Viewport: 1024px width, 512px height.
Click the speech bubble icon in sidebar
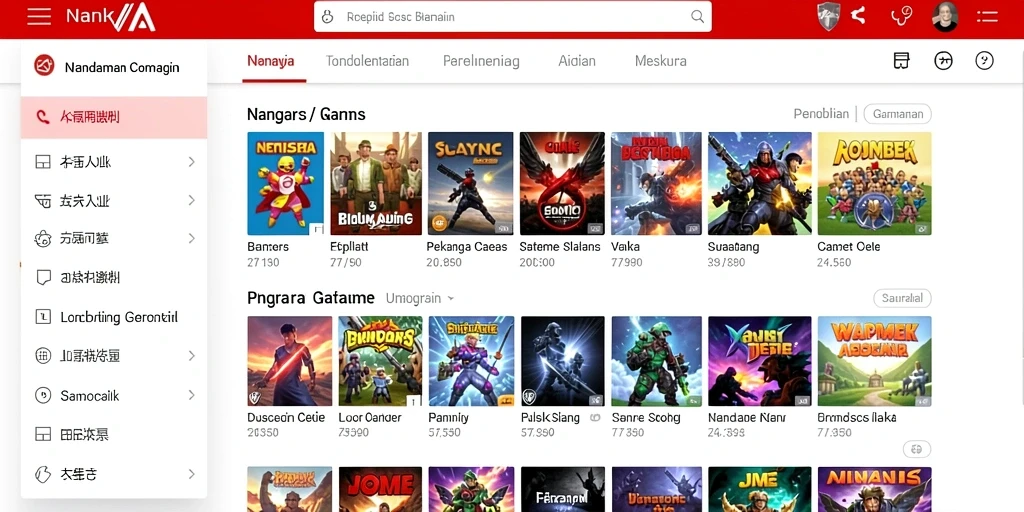click(x=43, y=278)
